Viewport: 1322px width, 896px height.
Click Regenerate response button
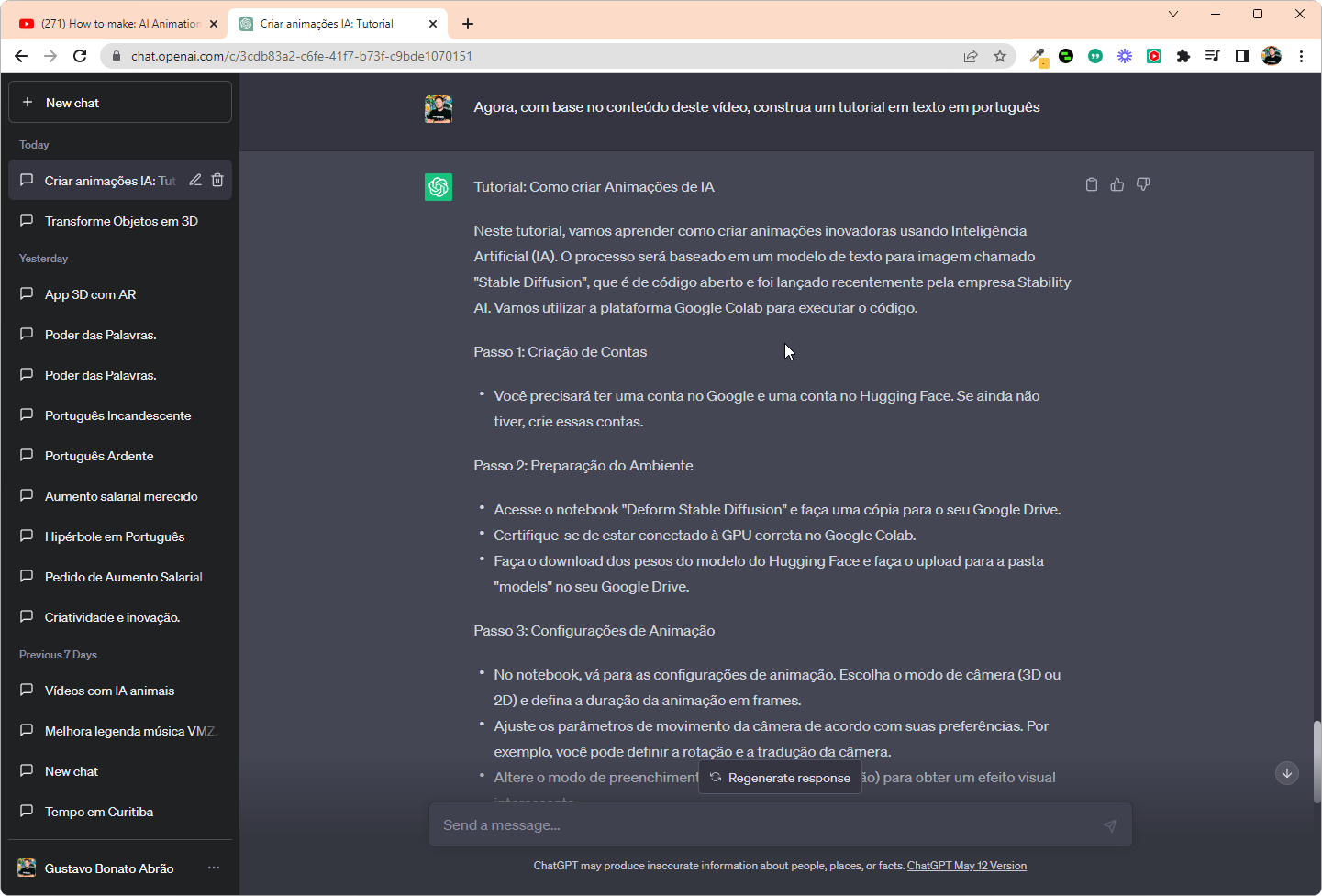tap(781, 778)
